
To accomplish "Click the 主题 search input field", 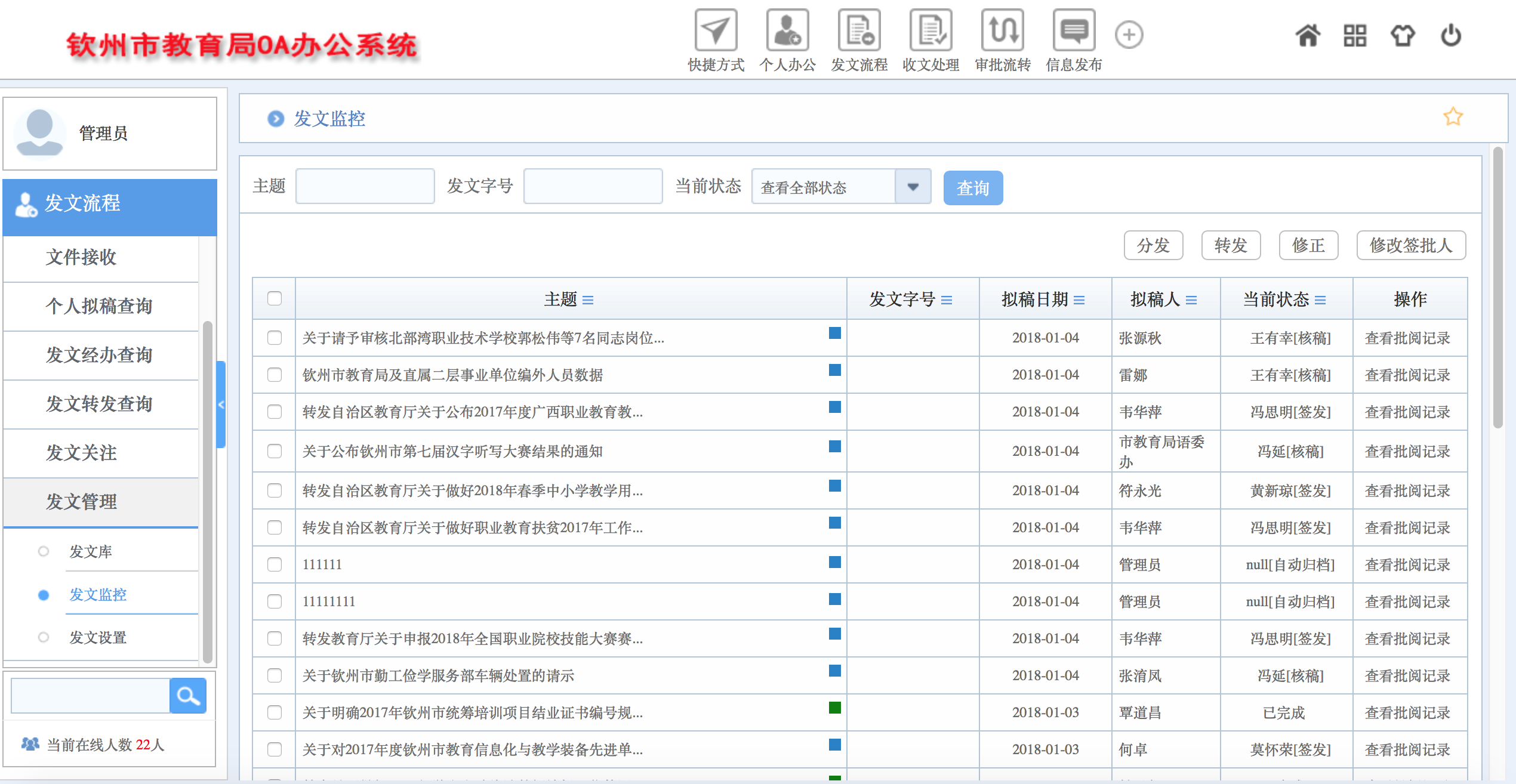I will (x=365, y=186).
